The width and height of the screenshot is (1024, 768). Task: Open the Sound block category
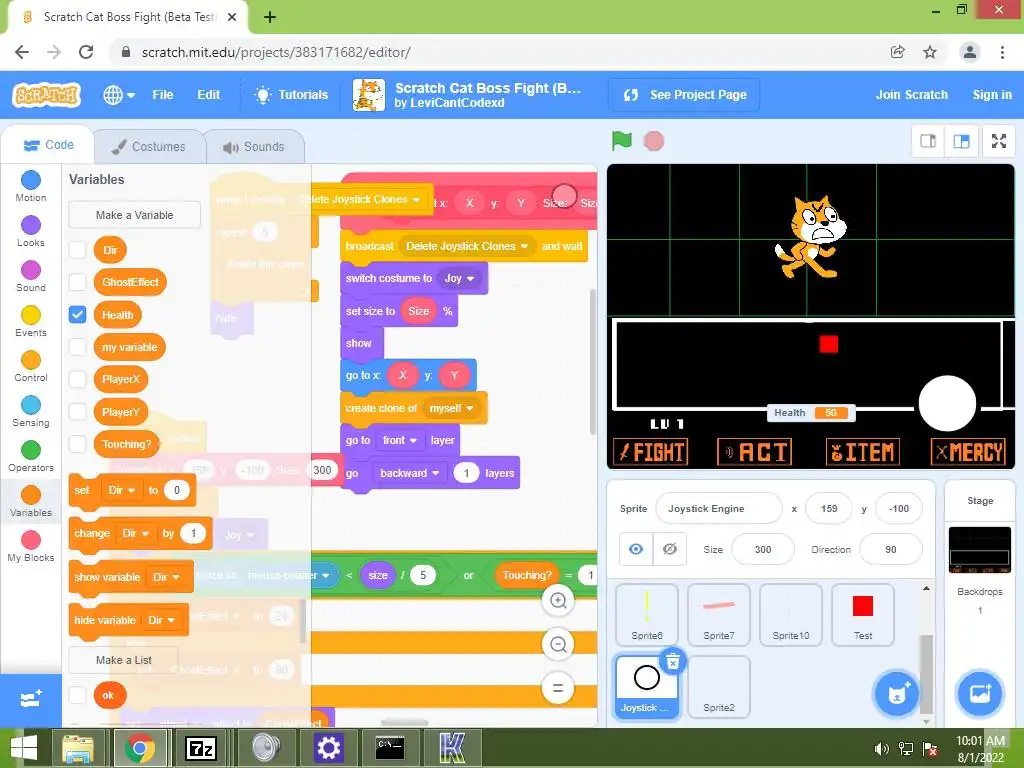[x=31, y=277]
